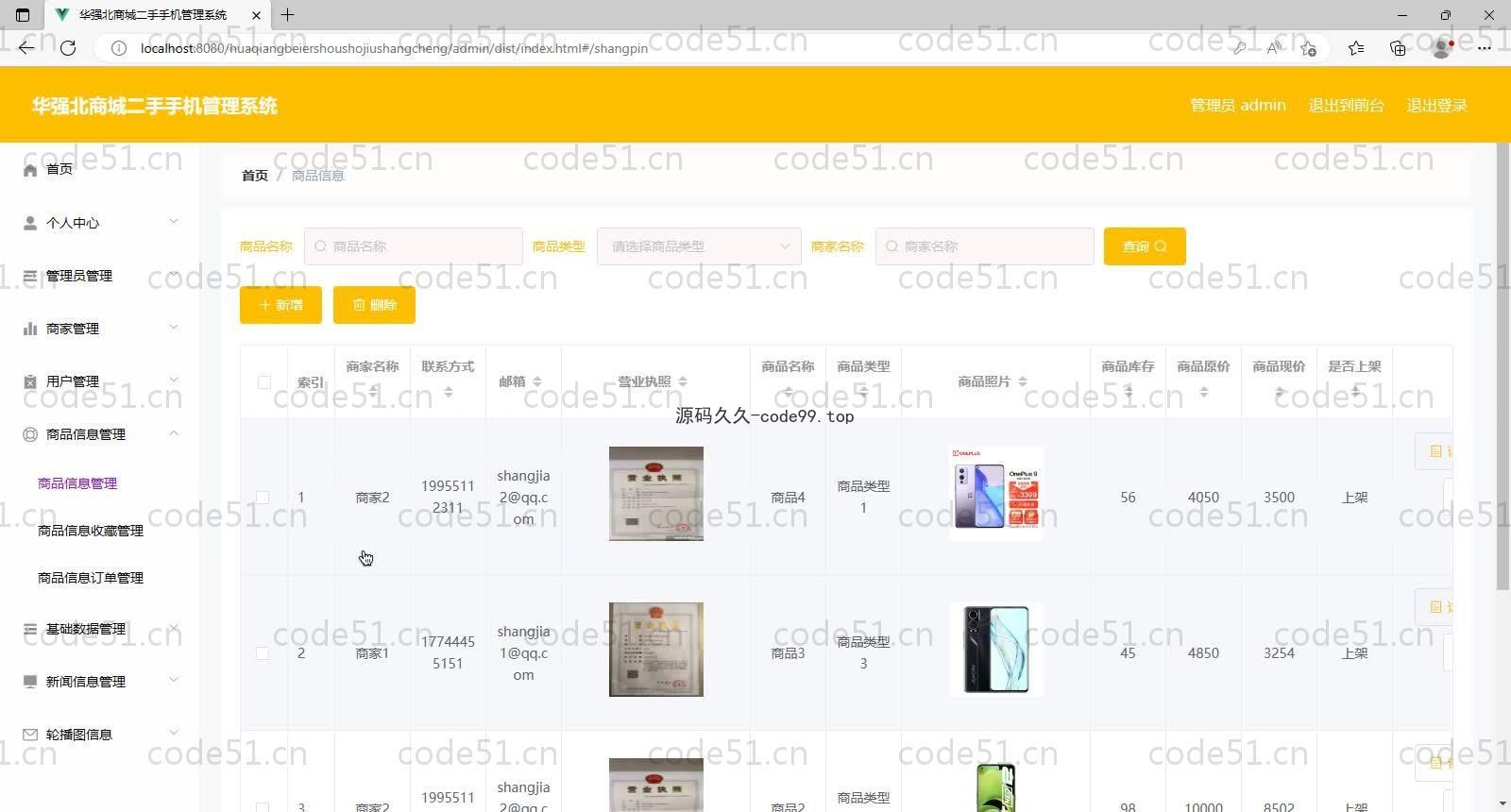This screenshot has width=1511, height=812.
Task: Collapse the 商品信息管理 menu chevron
Action: click(x=173, y=433)
